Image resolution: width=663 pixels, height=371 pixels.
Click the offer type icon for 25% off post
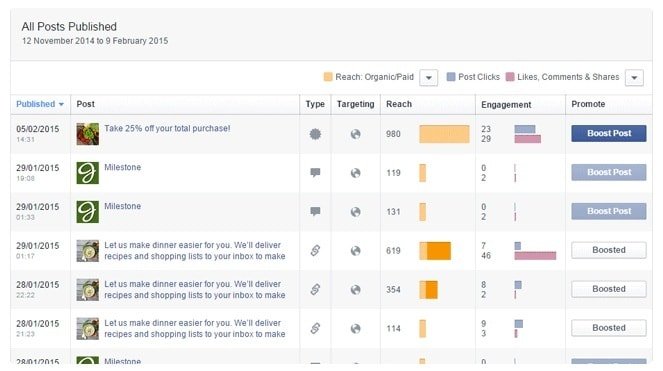pos(315,134)
